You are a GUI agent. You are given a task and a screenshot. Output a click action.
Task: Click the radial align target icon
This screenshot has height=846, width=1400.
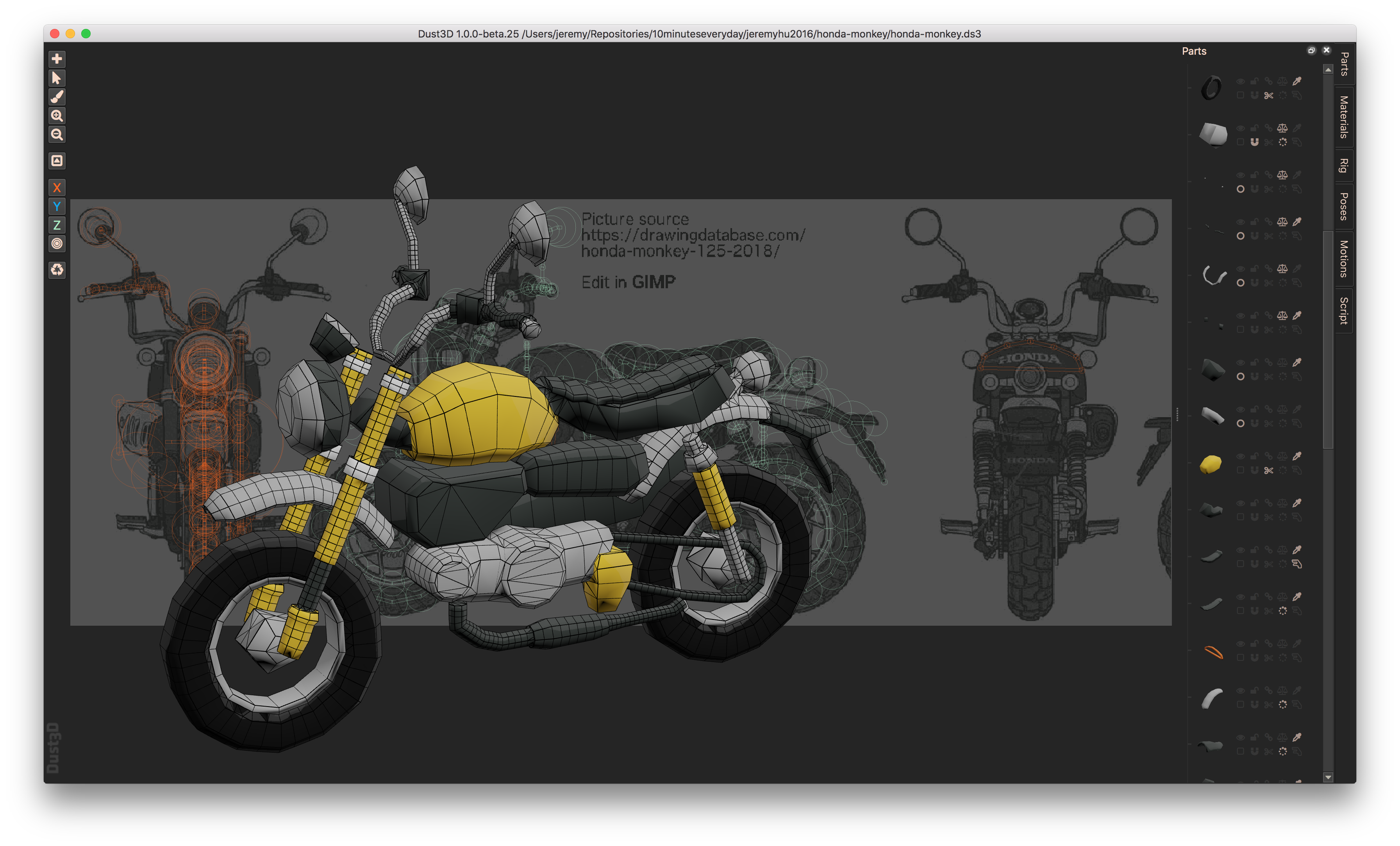[57, 244]
